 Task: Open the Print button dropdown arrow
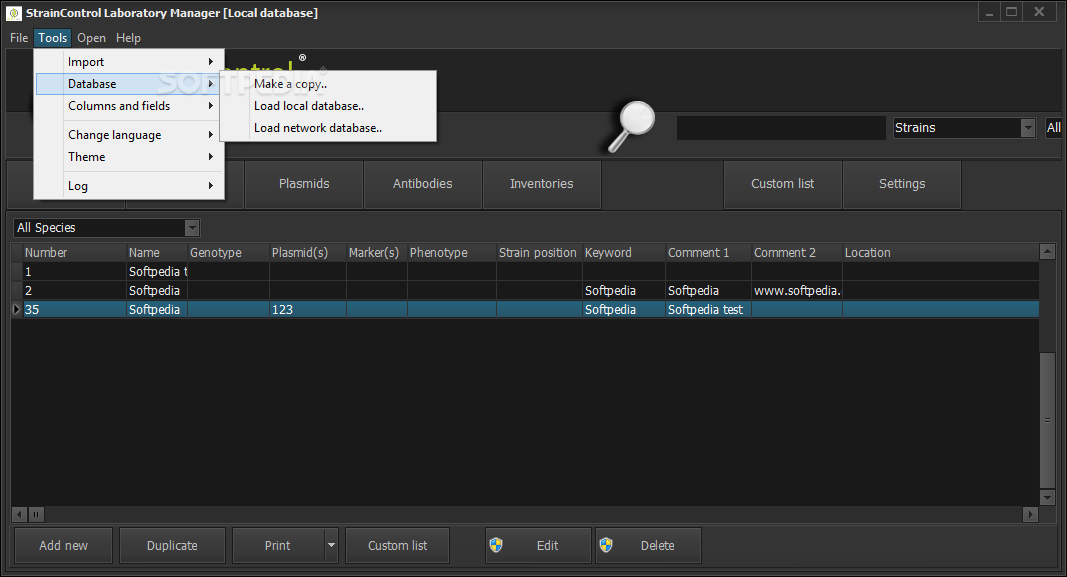pos(331,545)
